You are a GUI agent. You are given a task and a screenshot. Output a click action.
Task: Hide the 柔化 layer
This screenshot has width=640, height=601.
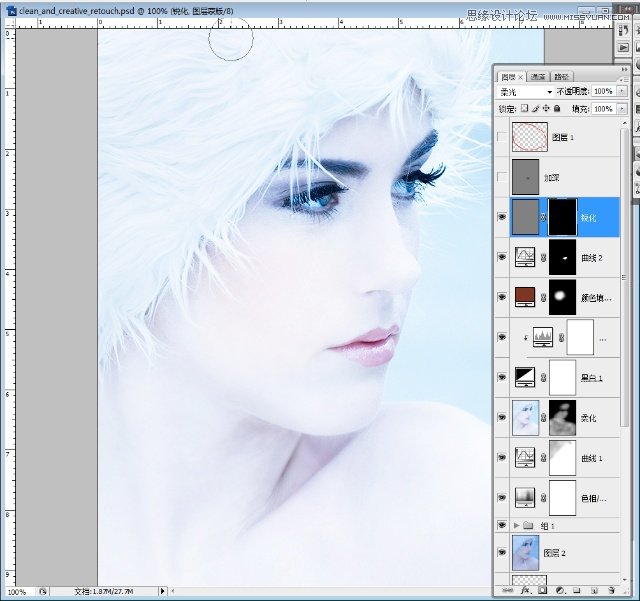pyautogui.click(x=502, y=417)
